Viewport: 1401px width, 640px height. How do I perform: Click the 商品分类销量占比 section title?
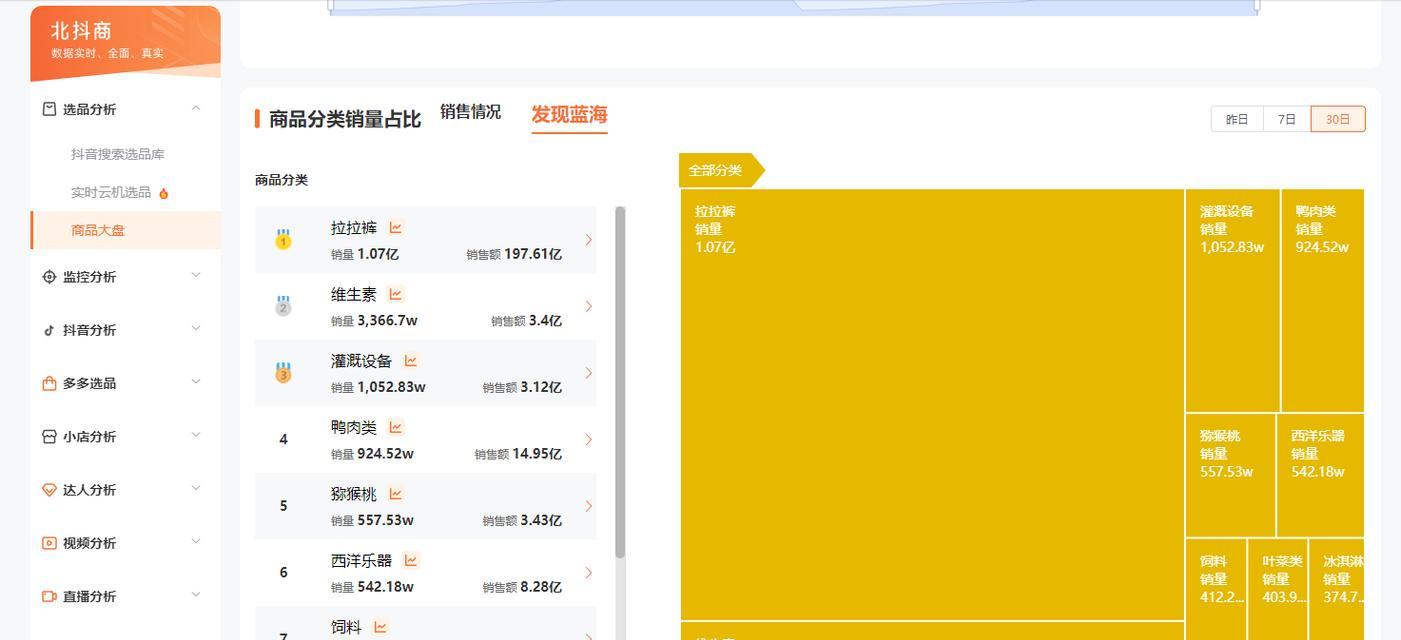[345, 119]
